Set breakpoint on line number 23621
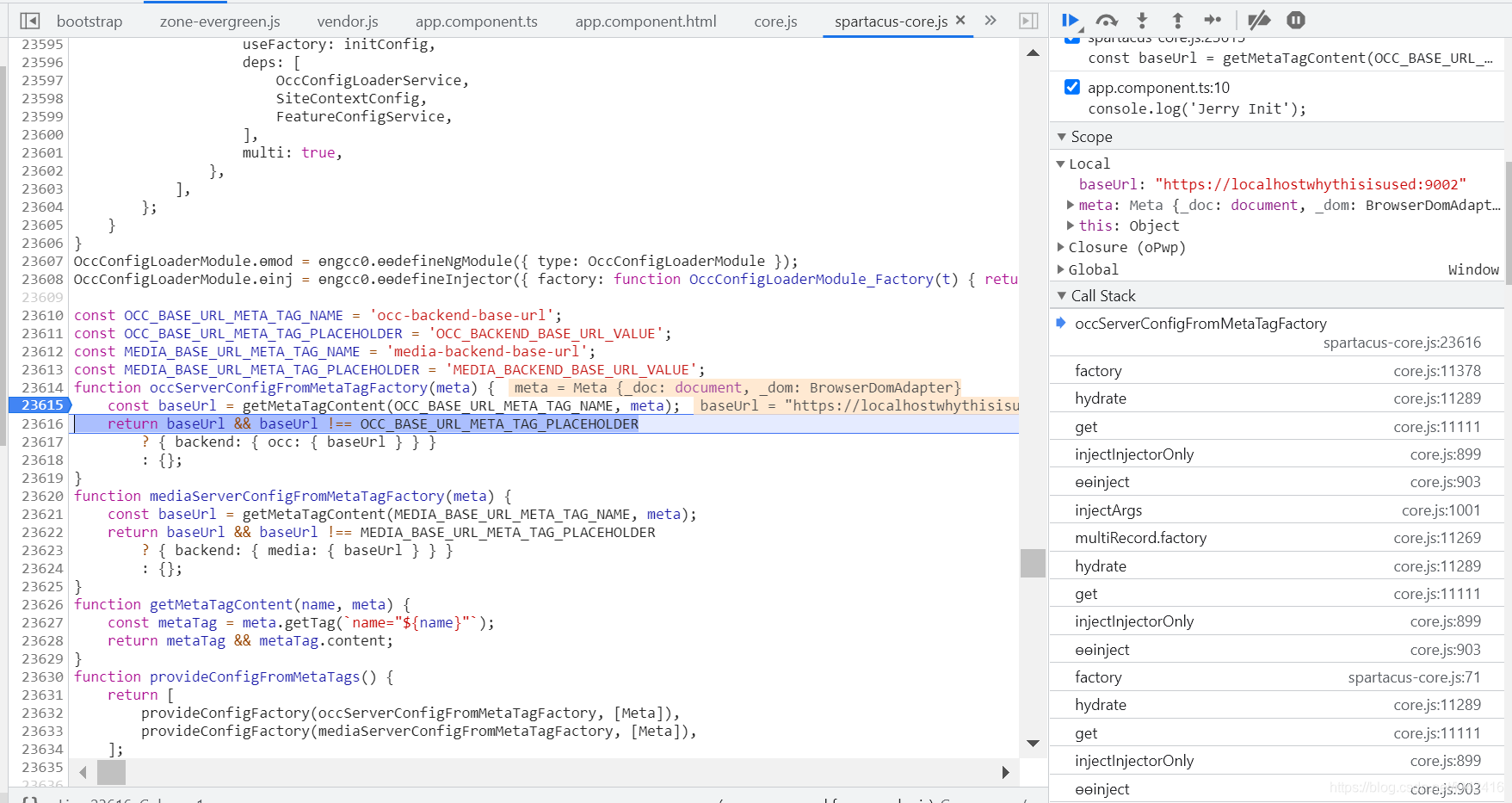 coord(42,514)
